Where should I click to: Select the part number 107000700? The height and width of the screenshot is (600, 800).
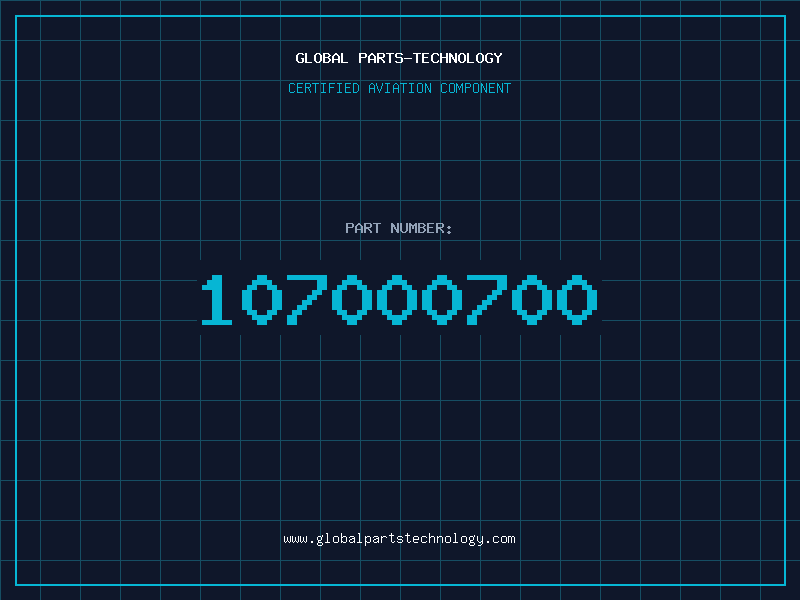tap(399, 299)
